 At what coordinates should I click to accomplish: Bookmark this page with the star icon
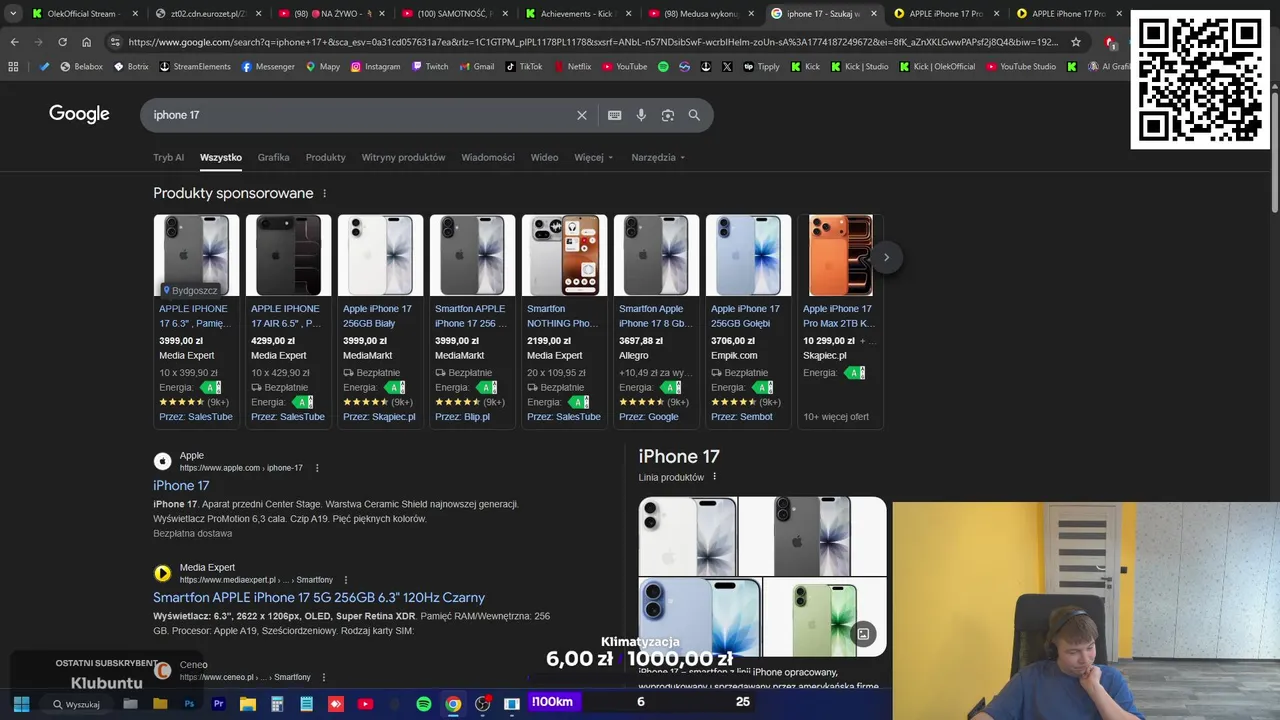[x=1076, y=42]
